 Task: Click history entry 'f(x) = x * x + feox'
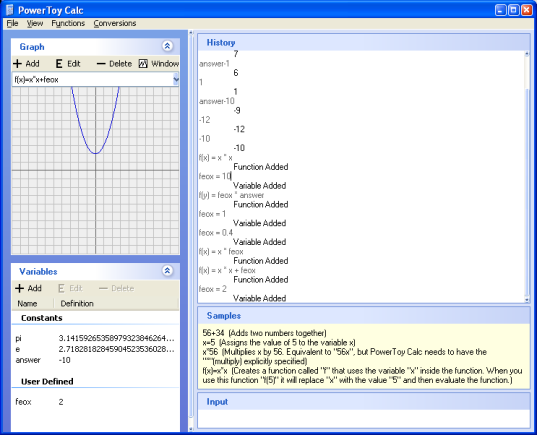(x=227, y=270)
